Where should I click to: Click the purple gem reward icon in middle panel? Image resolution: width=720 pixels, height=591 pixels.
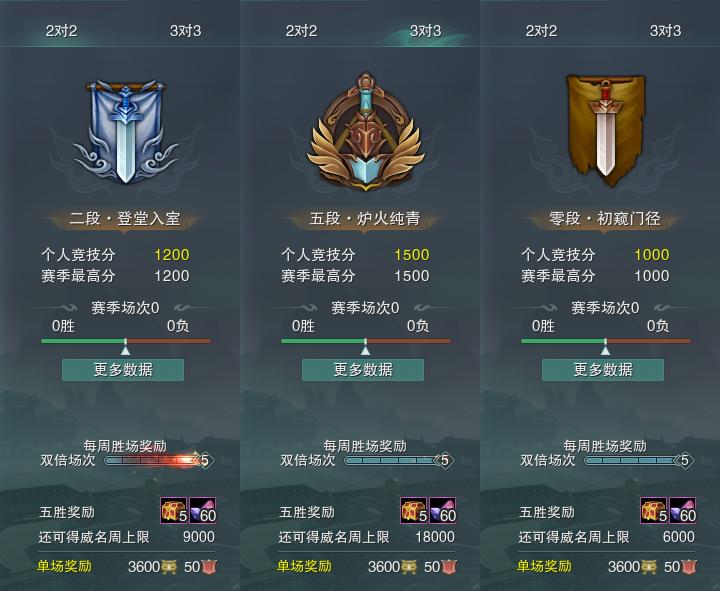(x=443, y=510)
